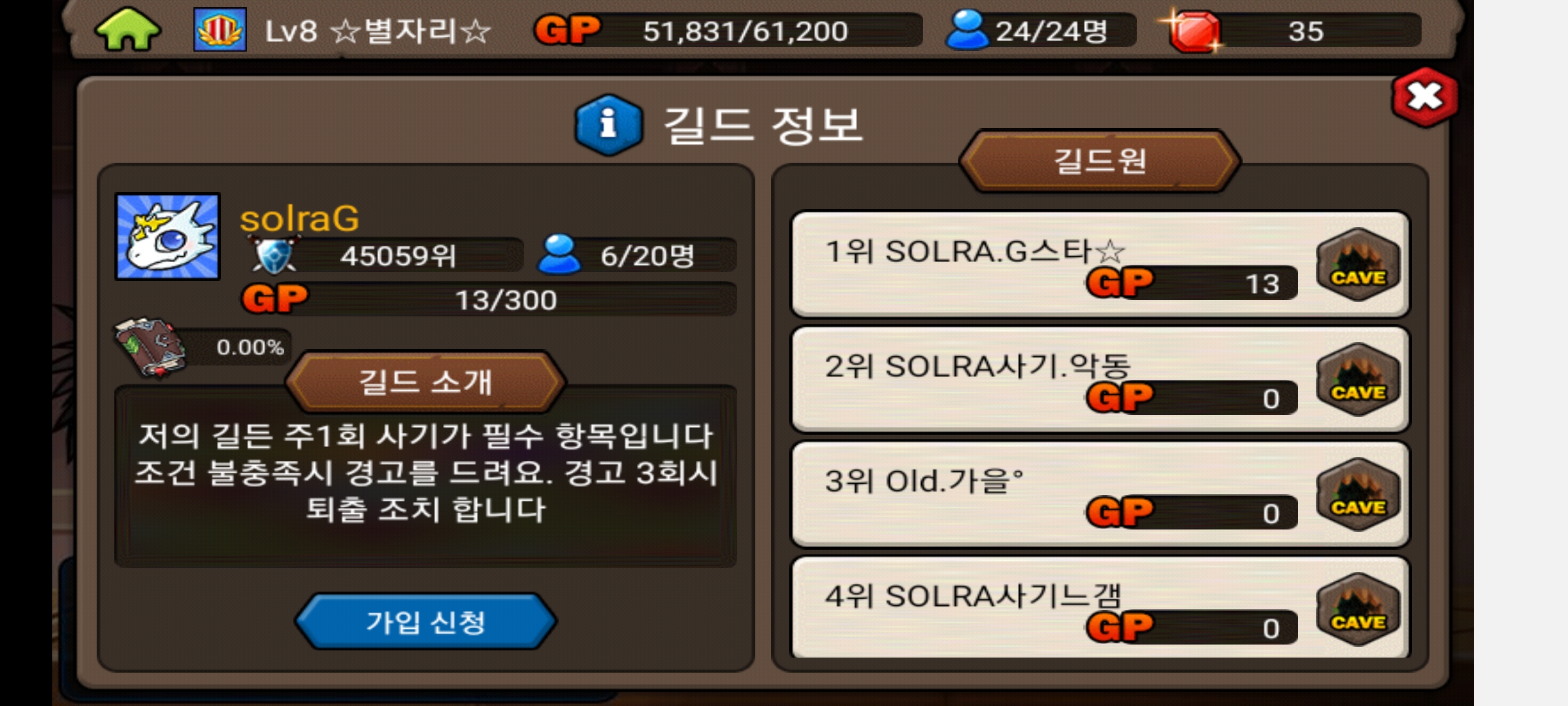Open the 길드원 members tab
Screen dimensions: 1568x706
(1100, 161)
